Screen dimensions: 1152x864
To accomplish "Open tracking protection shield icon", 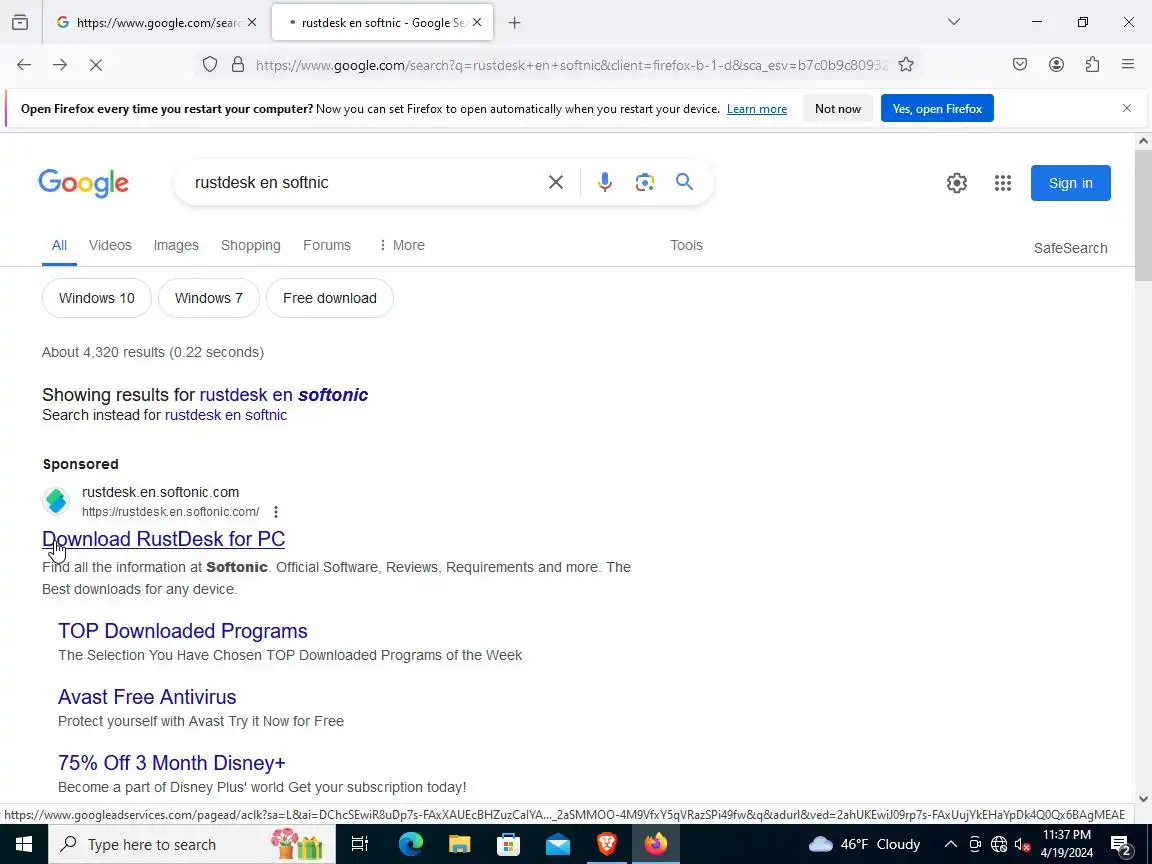I will pyautogui.click(x=210, y=65).
